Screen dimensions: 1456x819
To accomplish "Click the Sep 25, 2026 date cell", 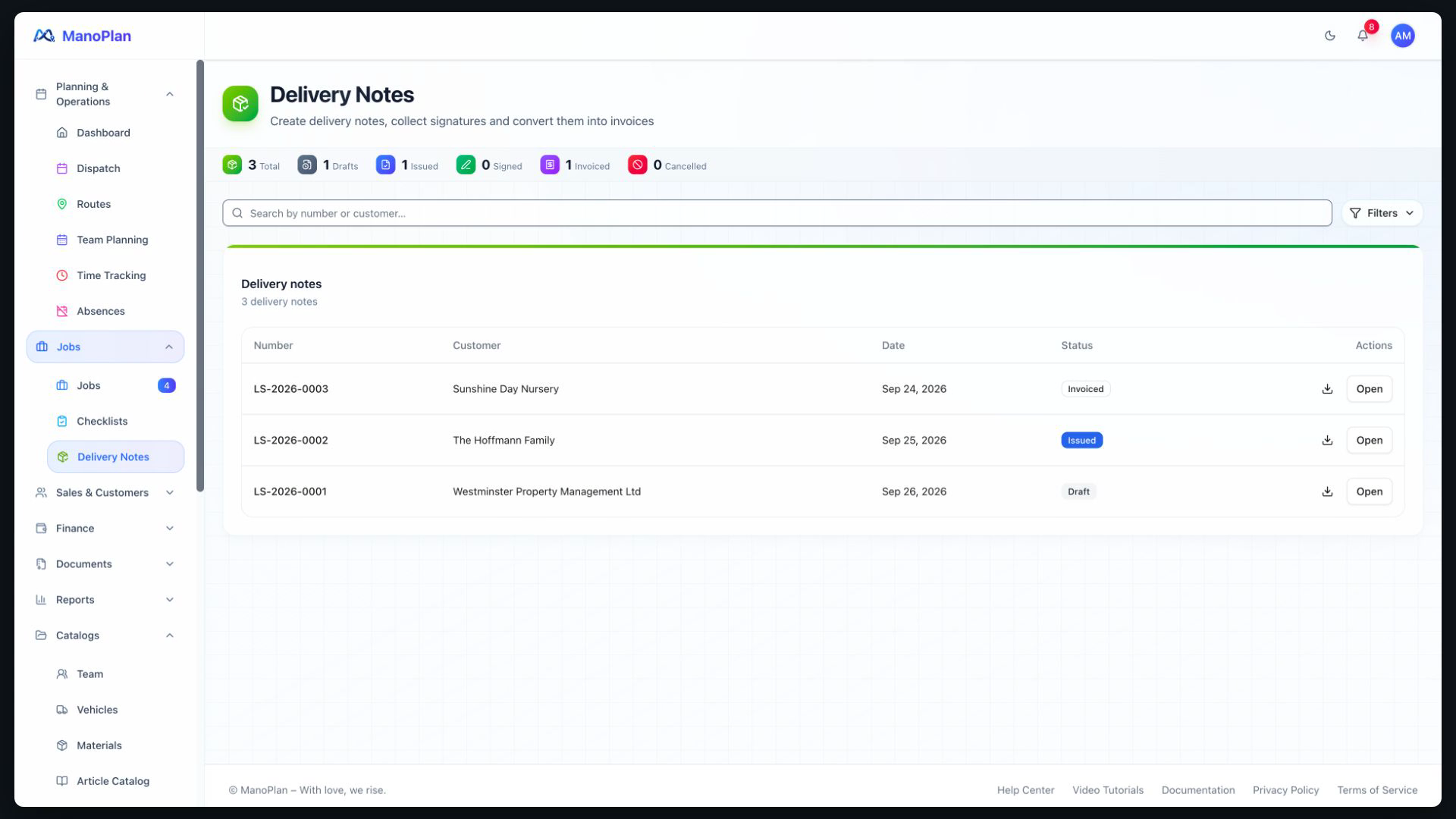I will pos(914,441).
